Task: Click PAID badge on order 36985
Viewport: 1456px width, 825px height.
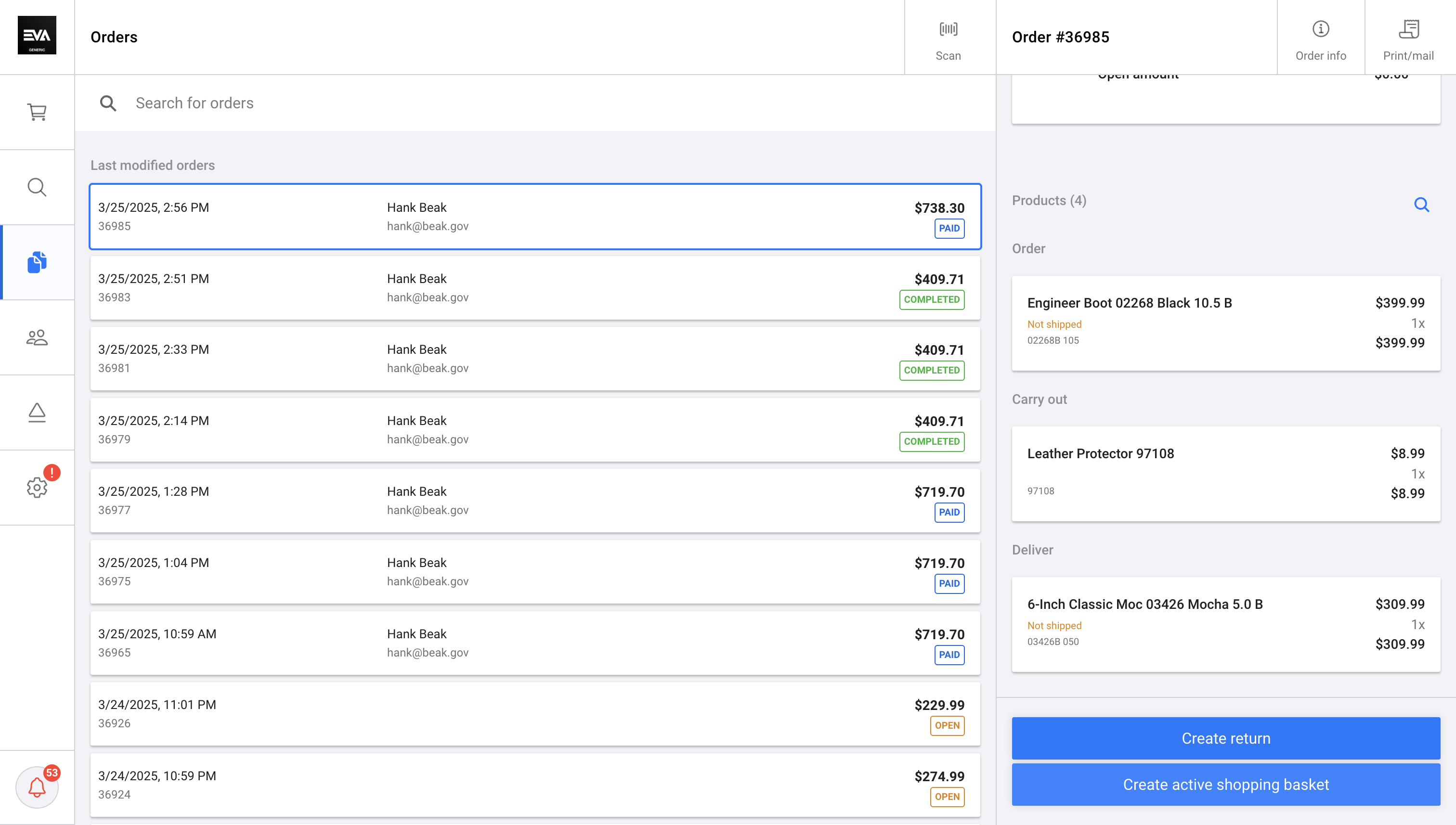Action: pos(949,228)
